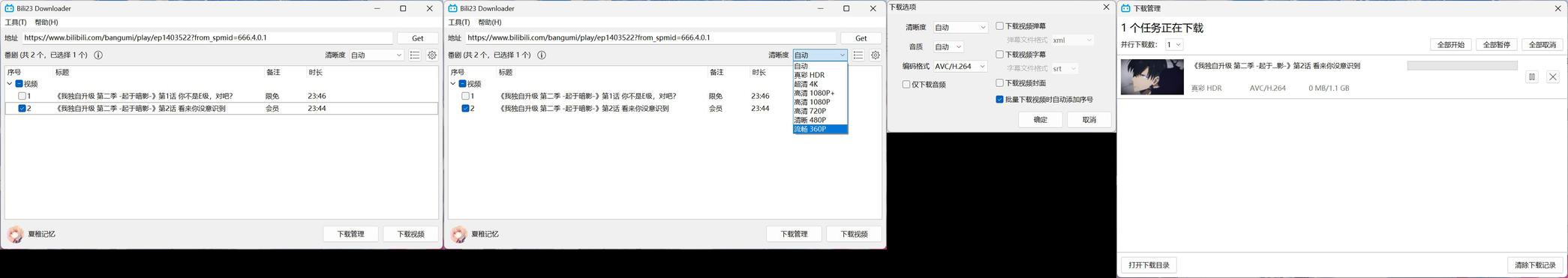
Task: Click list icon beside the expanded 清晰度 dropdown
Action: pyautogui.click(x=858, y=55)
